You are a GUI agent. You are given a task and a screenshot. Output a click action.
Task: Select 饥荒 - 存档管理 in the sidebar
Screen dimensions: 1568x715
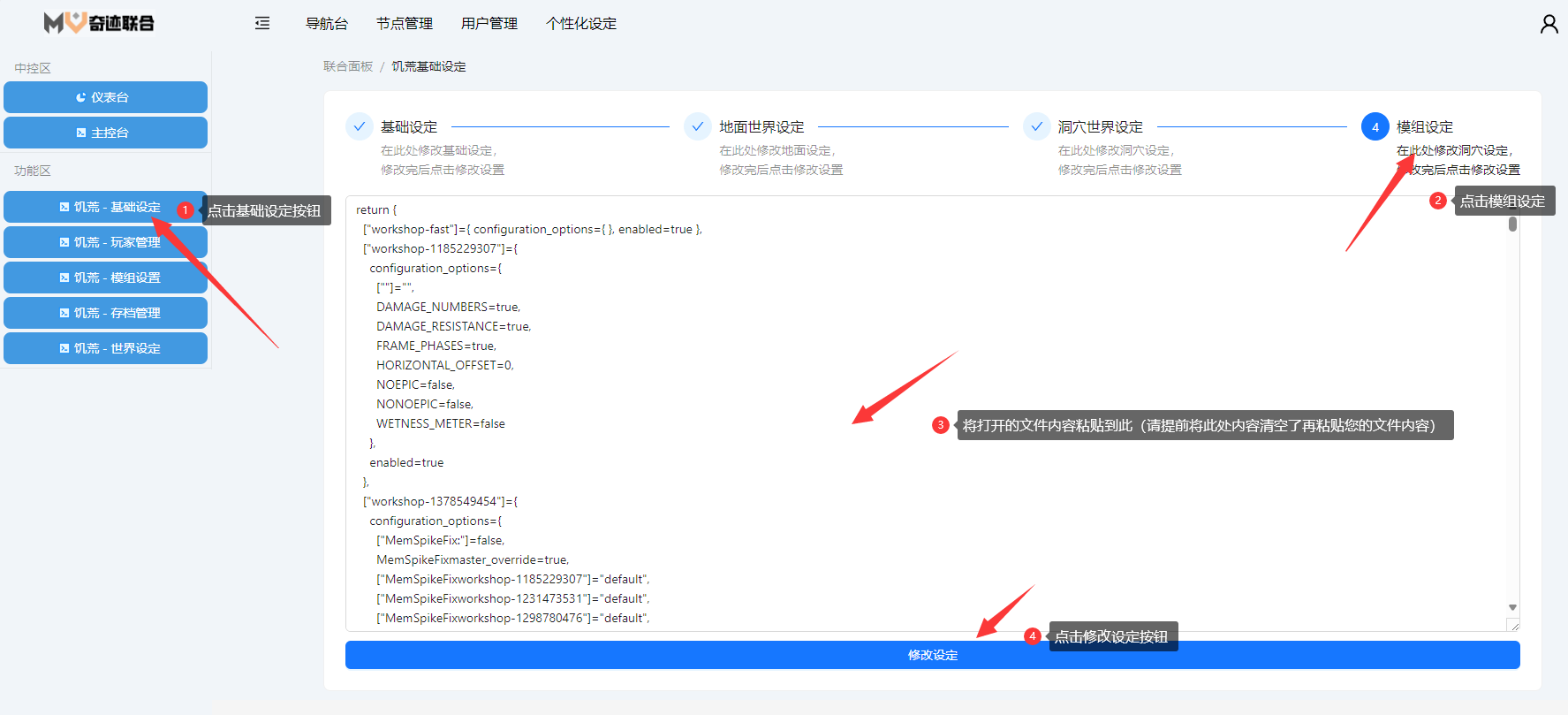tap(105, 313)
